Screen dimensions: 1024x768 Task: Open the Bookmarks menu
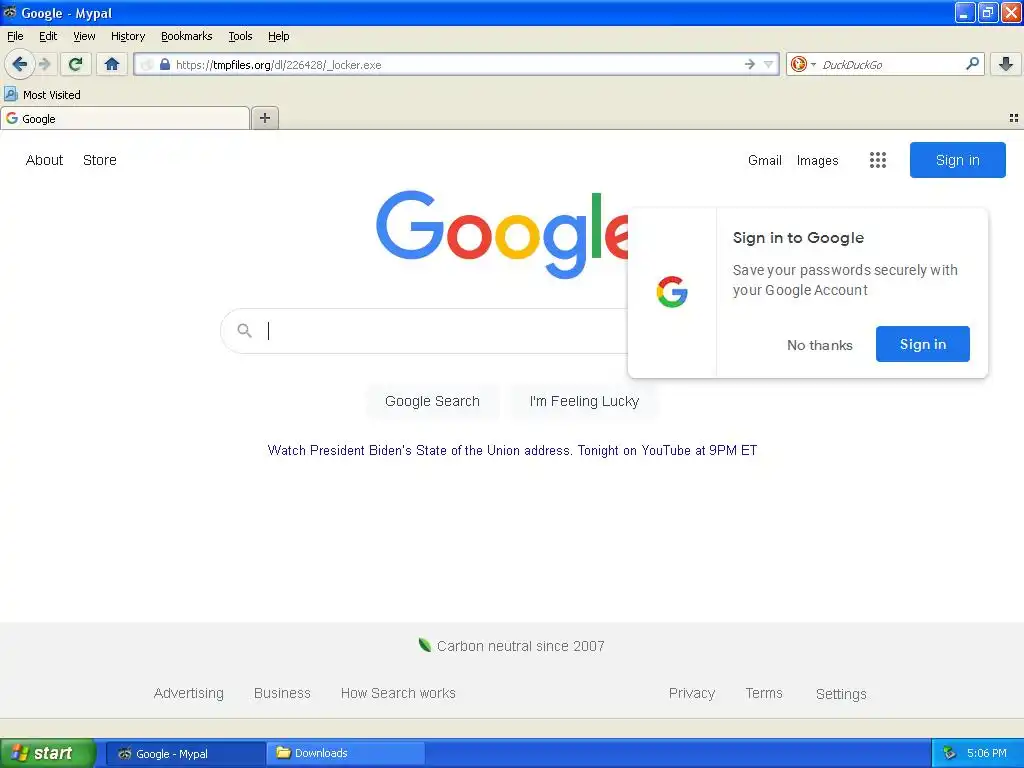click(x=186, y=36)
